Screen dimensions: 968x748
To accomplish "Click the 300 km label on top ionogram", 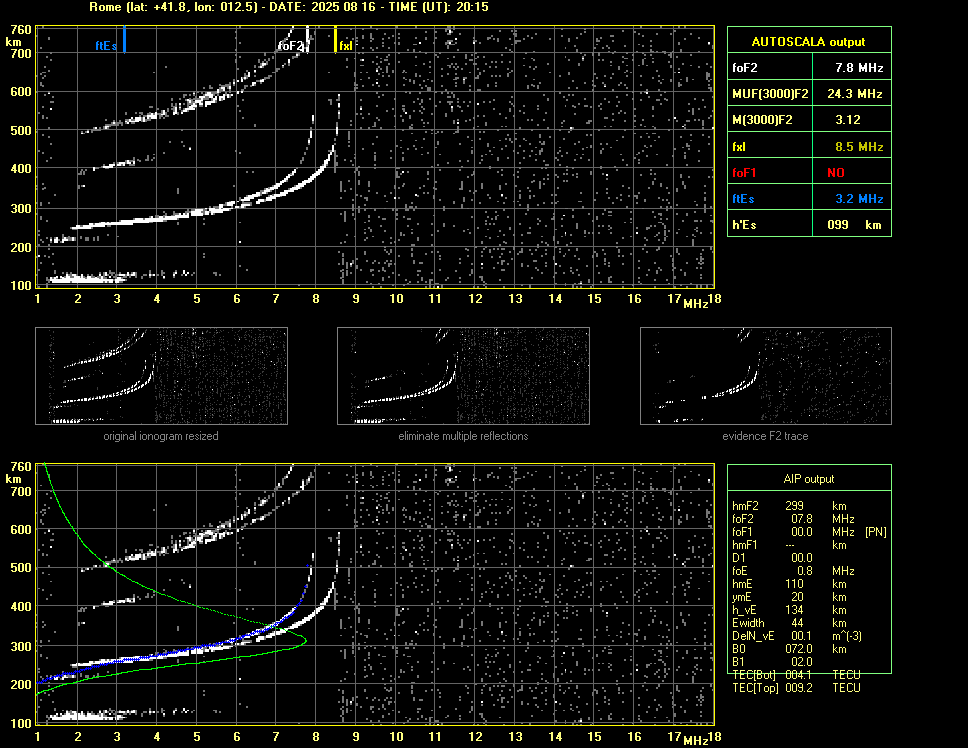I will tap(21, 209).
